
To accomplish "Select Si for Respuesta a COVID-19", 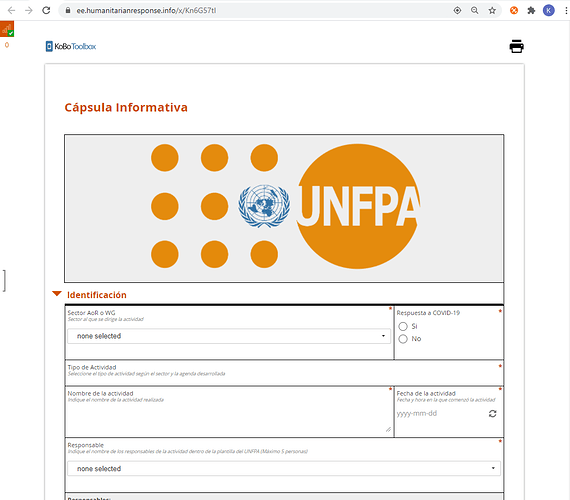I will (403, 326).
